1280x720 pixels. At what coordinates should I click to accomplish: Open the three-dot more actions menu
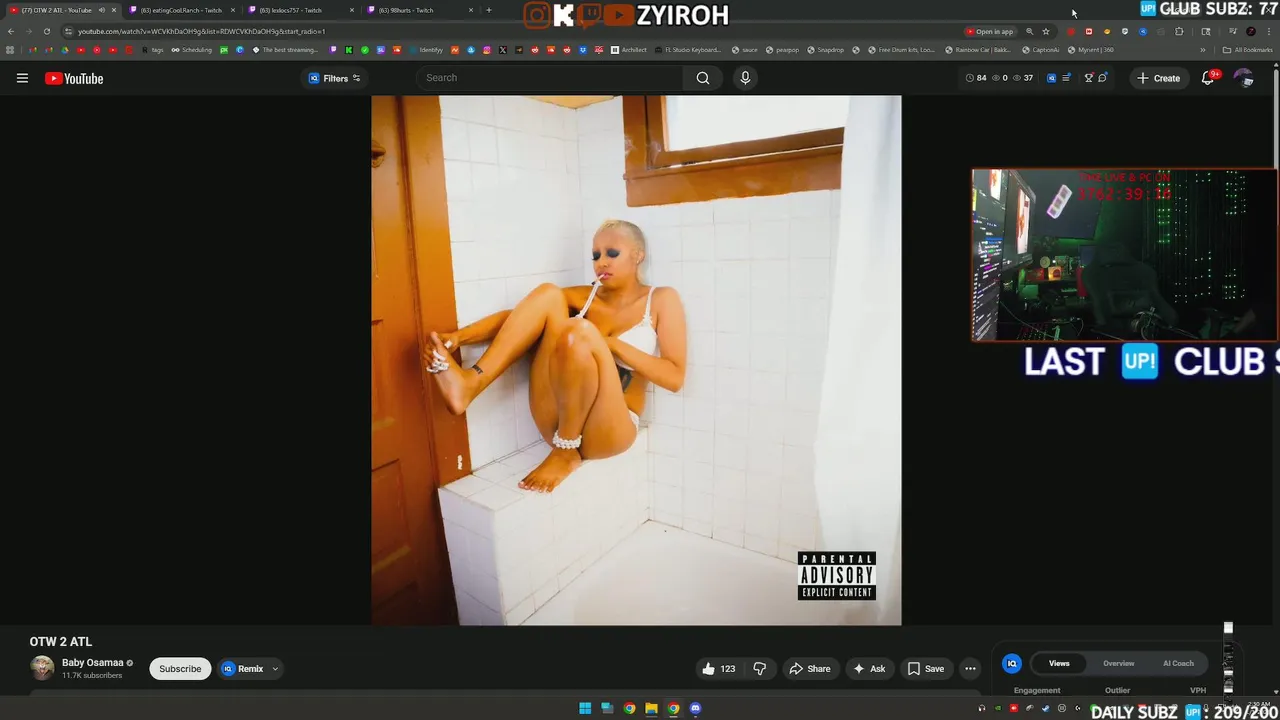click(970, 669)
